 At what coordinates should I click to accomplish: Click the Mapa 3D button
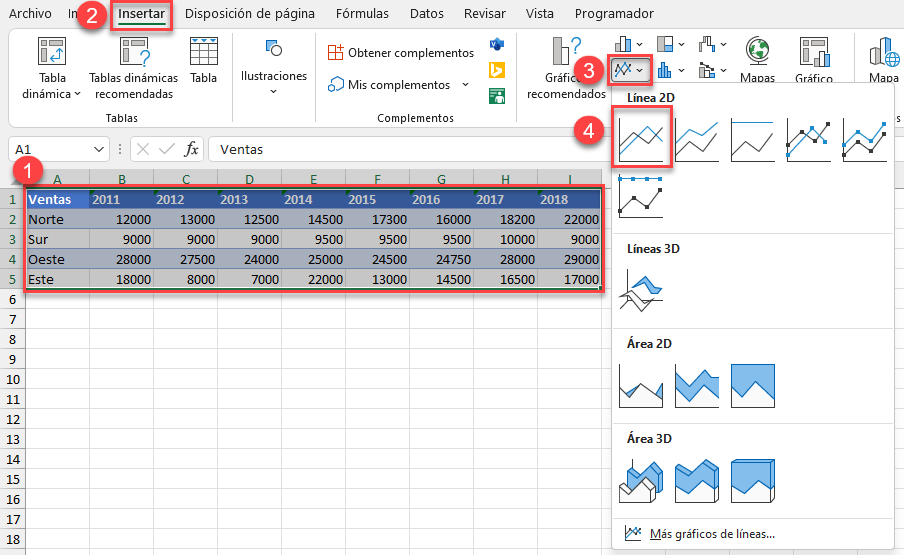[884, 59]
